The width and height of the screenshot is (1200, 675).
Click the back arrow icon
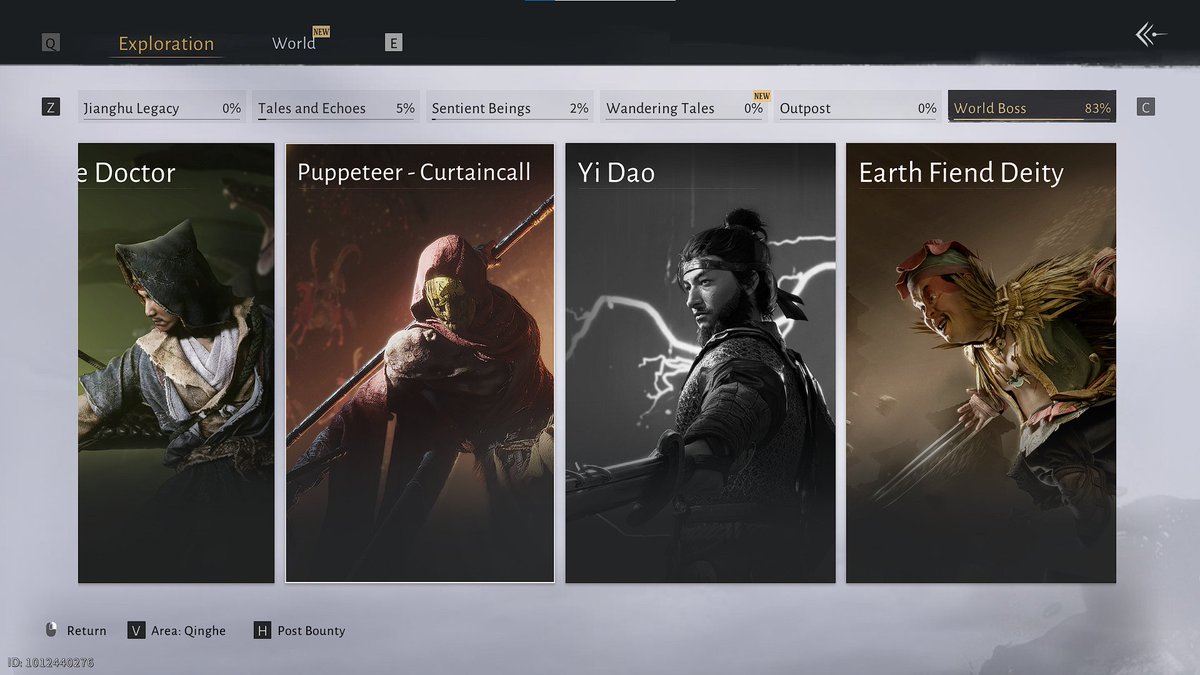[x=1151, y=35]
